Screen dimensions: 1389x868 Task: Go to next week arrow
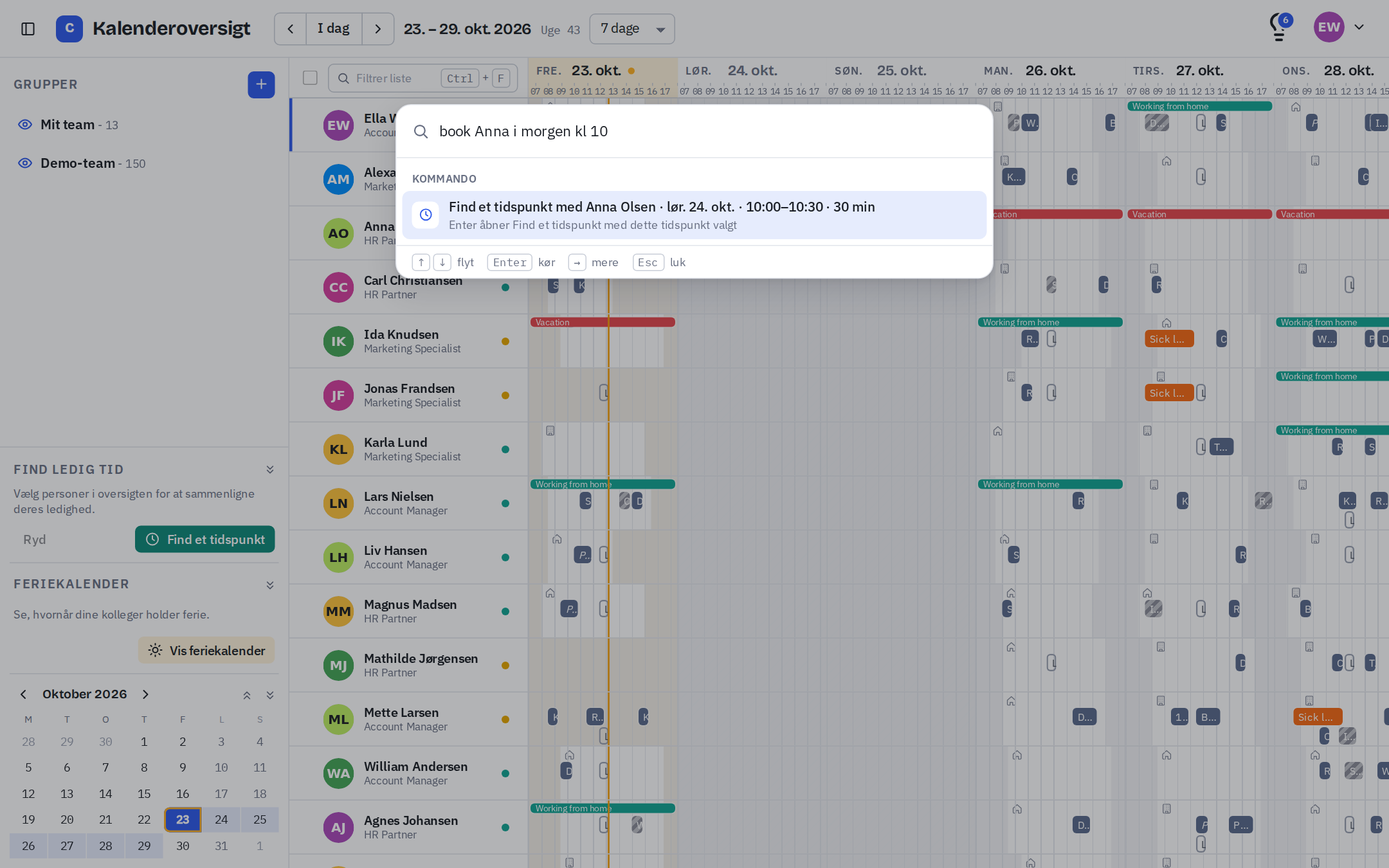point(378,29)
